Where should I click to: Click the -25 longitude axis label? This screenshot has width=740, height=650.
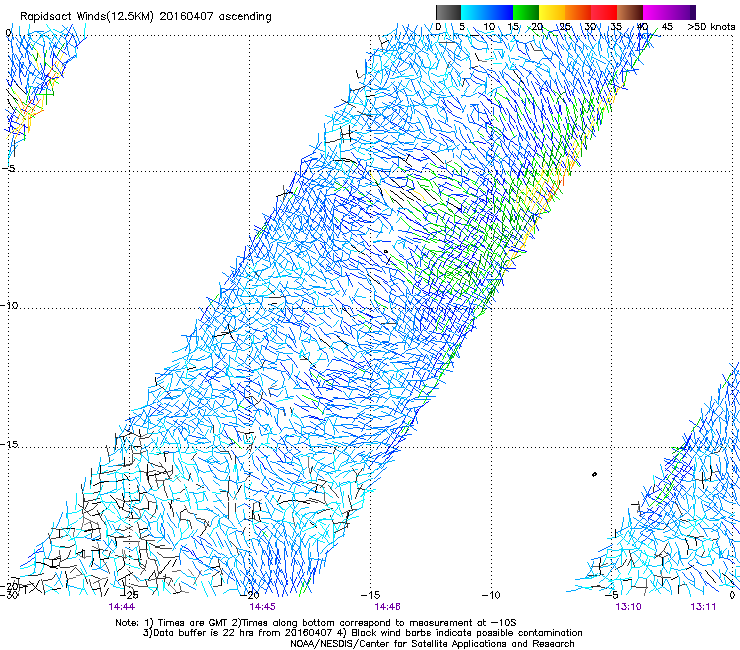[128, 595]
